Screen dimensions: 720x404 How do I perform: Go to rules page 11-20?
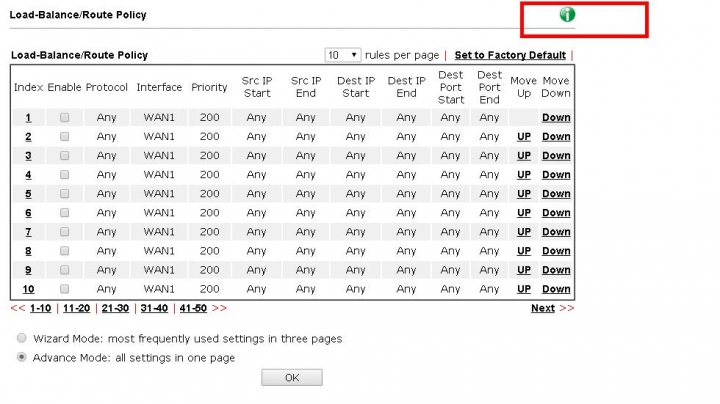tap(76, 308)
